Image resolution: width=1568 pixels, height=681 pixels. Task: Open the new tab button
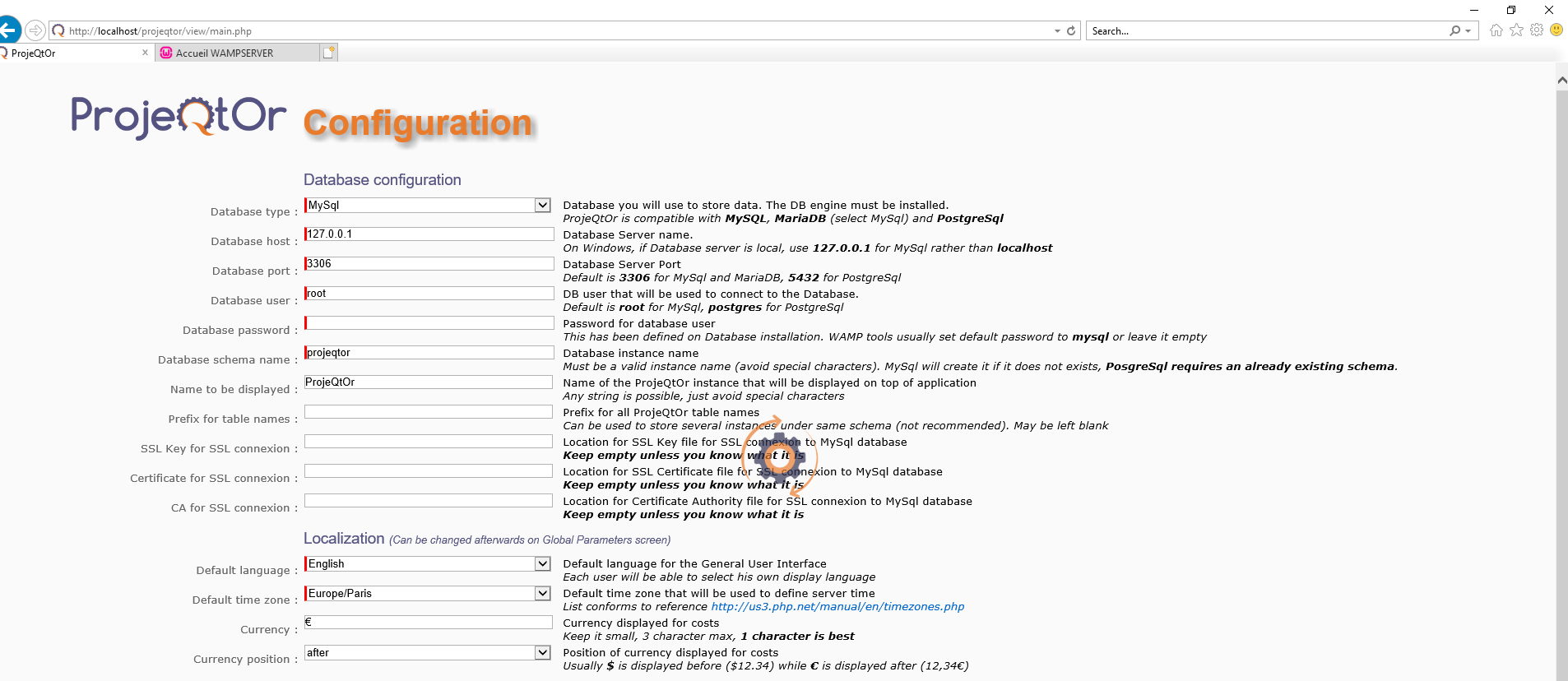(x=328, y=53)
